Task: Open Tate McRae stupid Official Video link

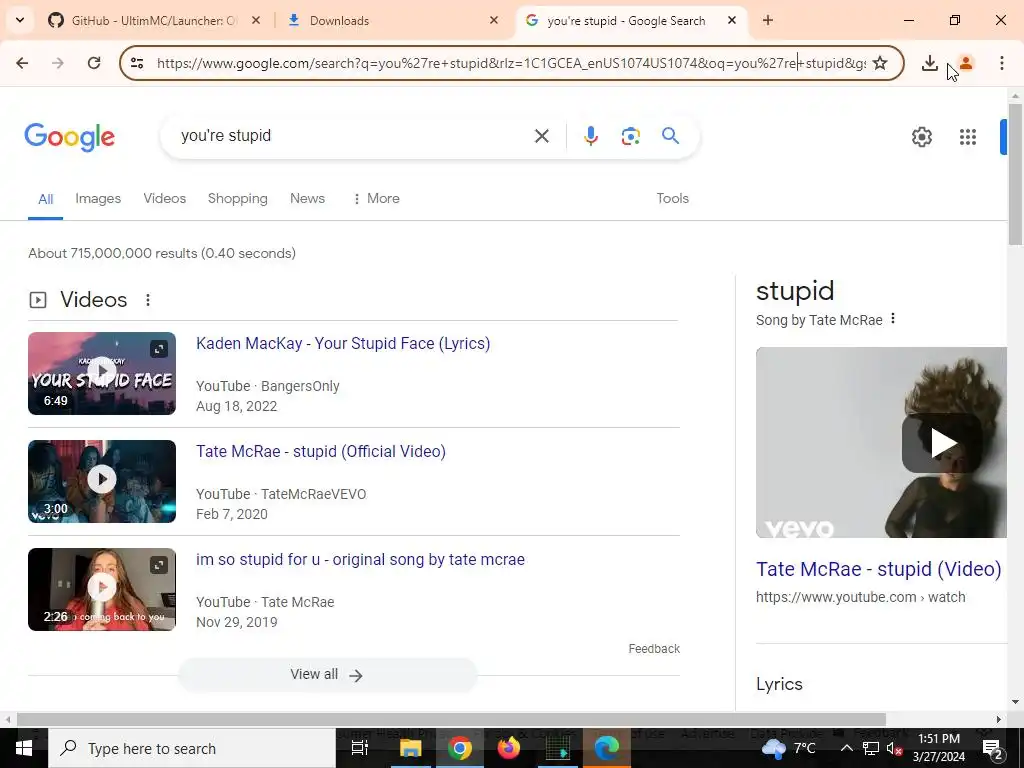Action: click(x=321, y=451)
